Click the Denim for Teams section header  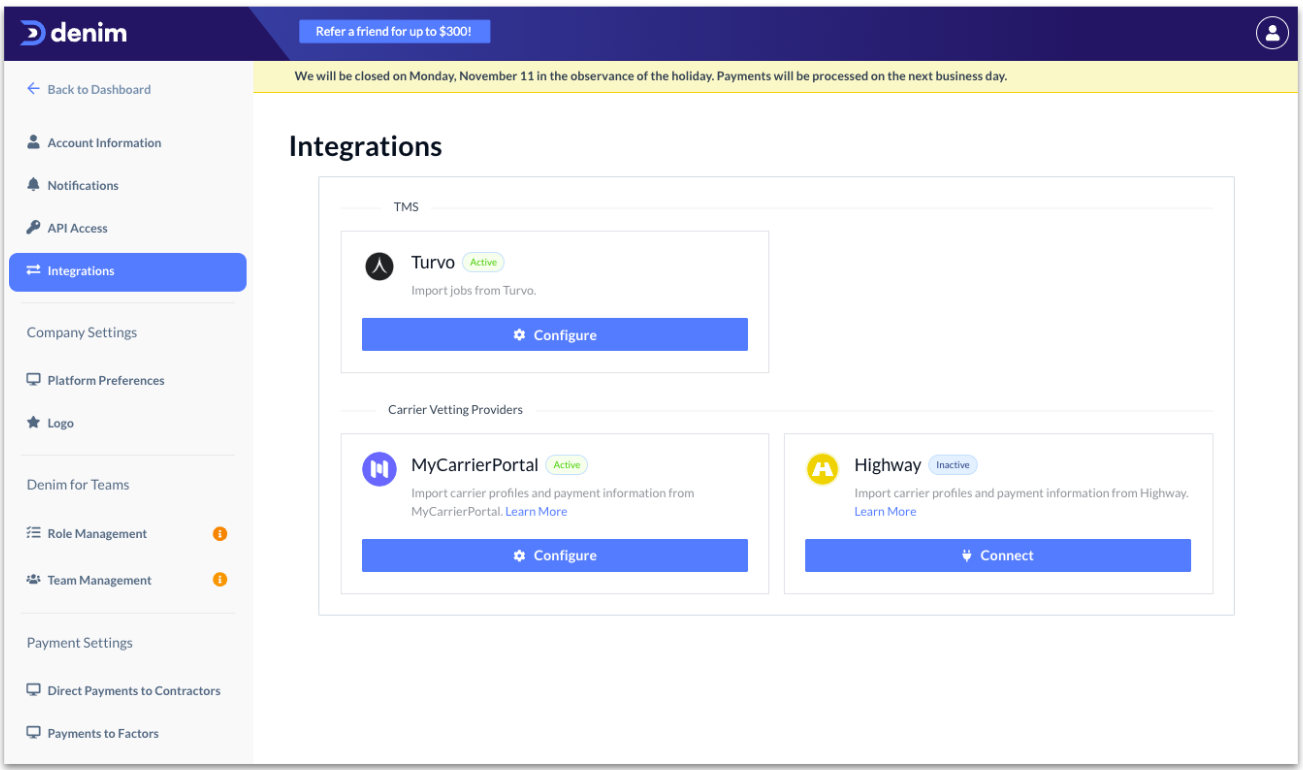(78, 485)
